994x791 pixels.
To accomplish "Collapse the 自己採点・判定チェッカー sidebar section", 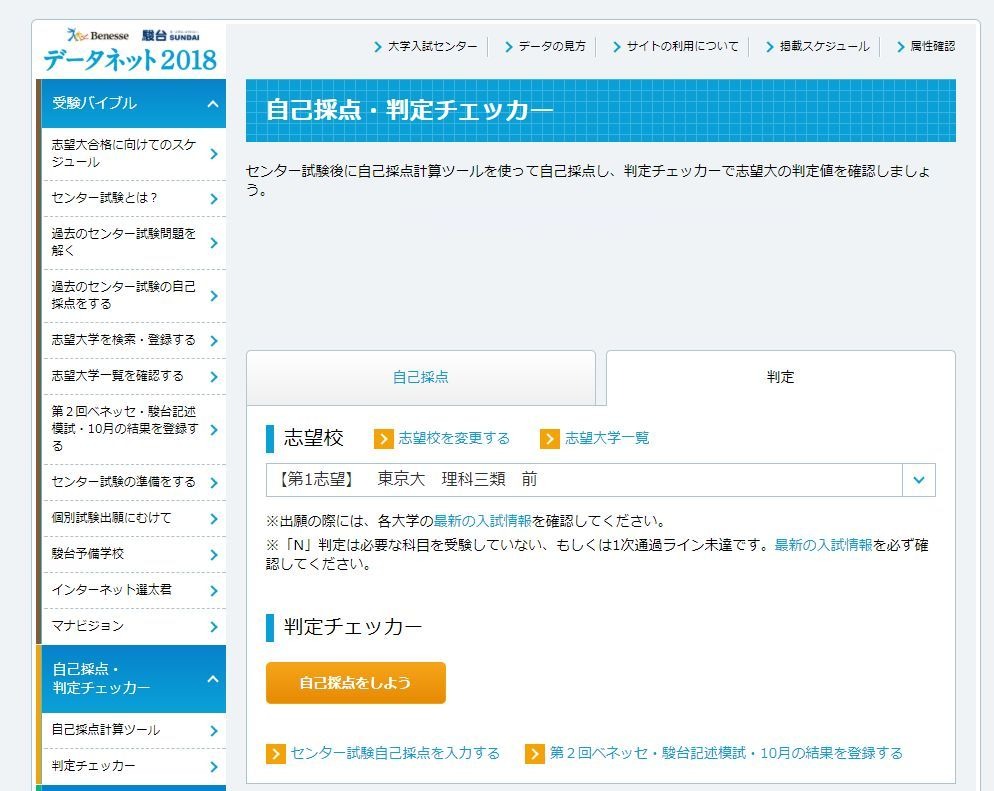I will 213,679.
